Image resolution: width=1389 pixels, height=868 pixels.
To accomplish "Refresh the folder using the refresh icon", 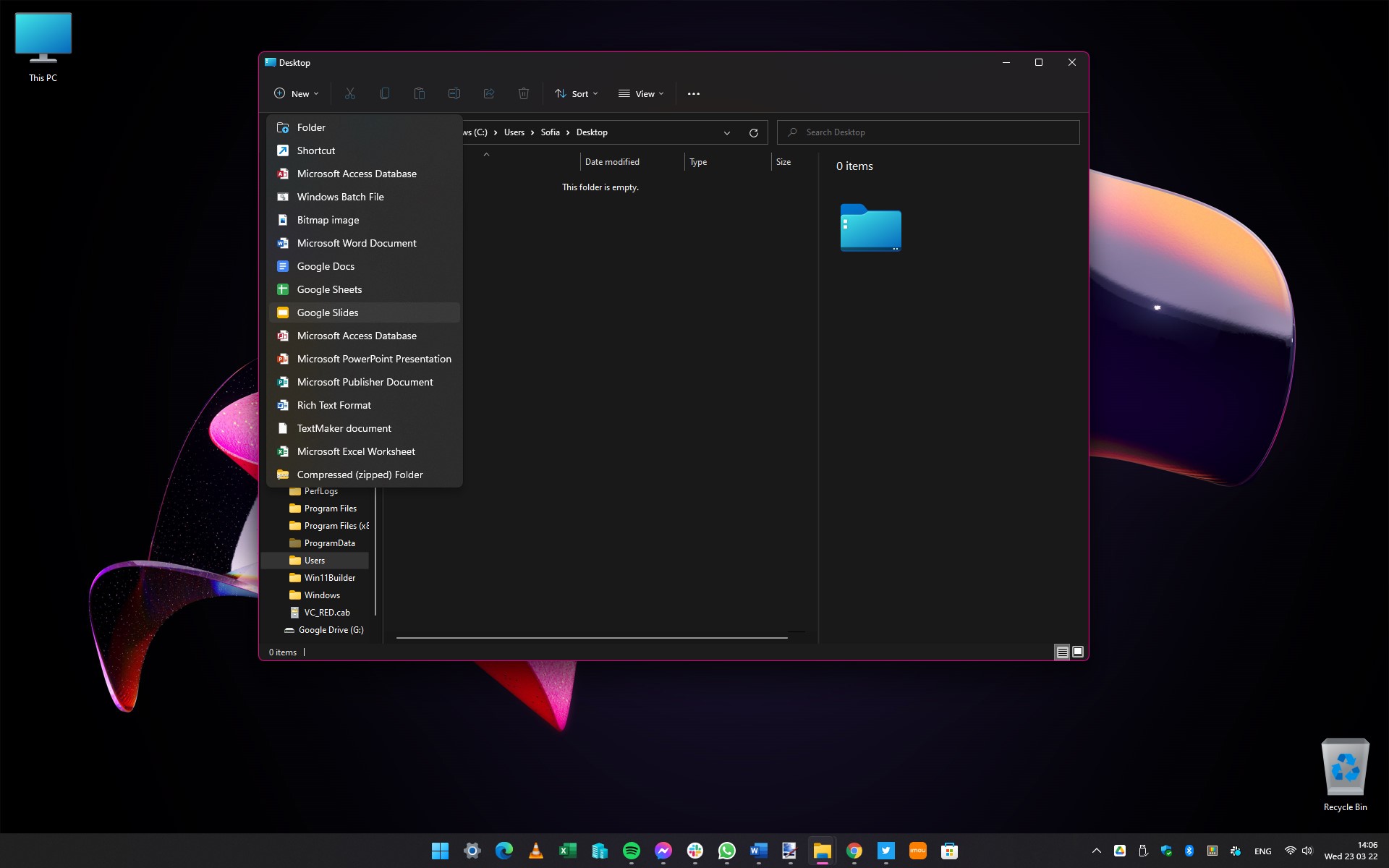I will click(753, 132).
